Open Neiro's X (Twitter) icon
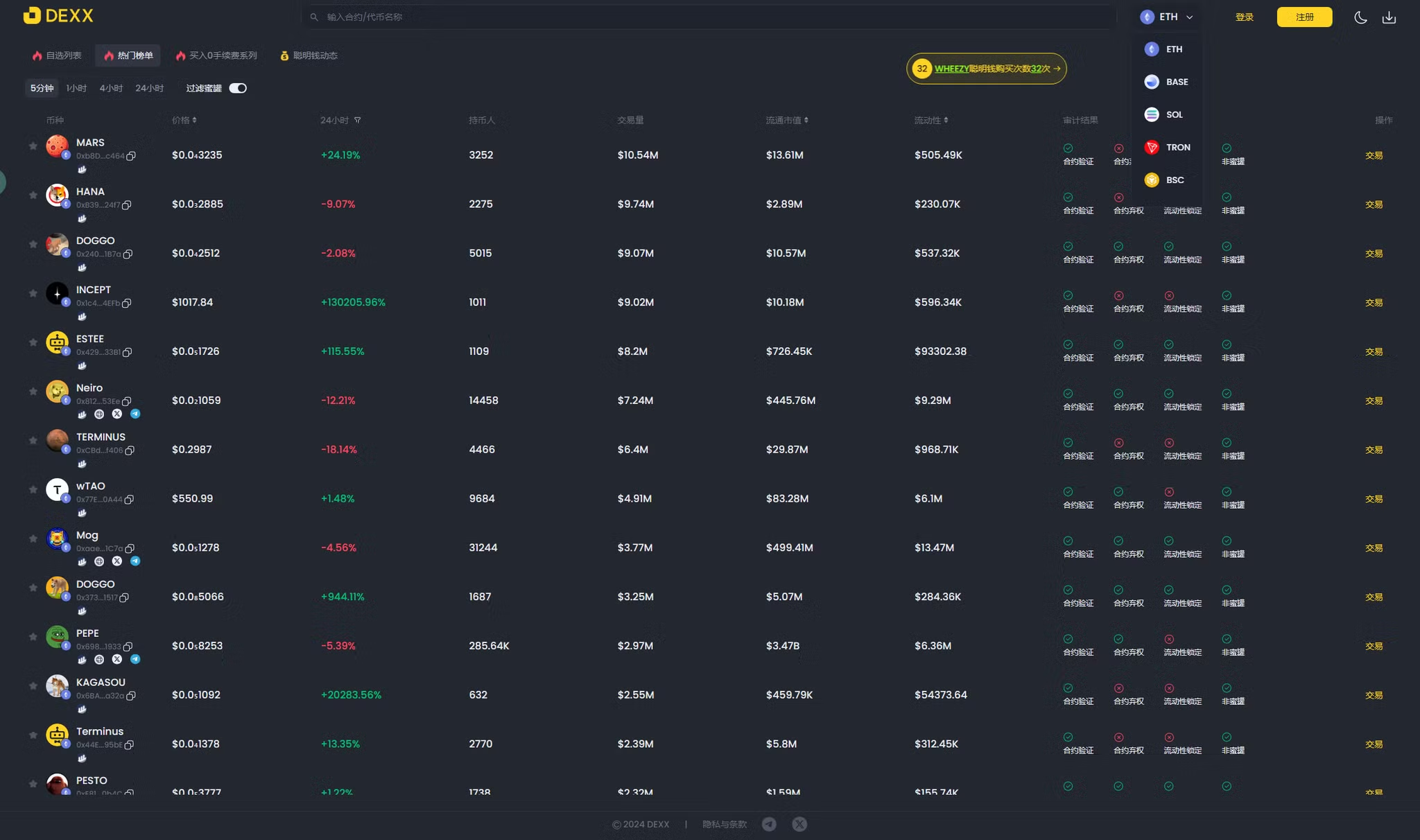1420x840 pixels. point(117,414)
